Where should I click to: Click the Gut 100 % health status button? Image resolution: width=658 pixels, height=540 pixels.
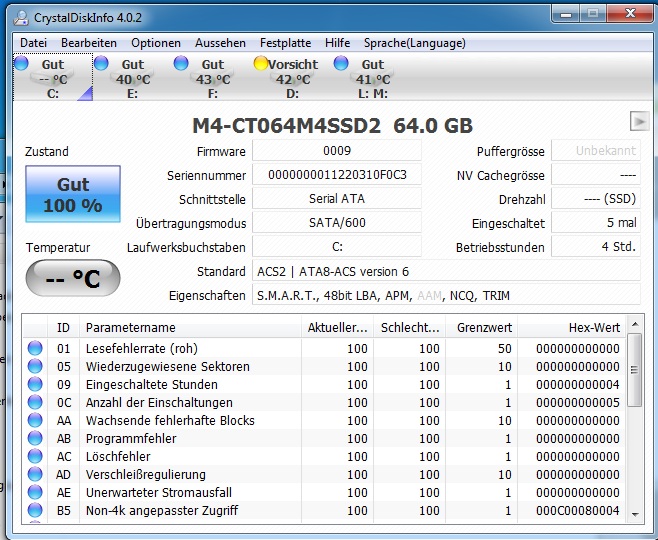(x=73, y=194)
